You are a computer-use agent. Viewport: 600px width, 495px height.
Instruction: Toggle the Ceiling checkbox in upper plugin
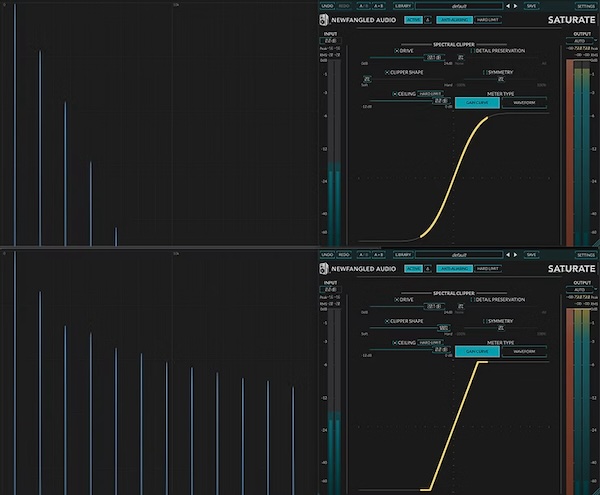(395, 94)
